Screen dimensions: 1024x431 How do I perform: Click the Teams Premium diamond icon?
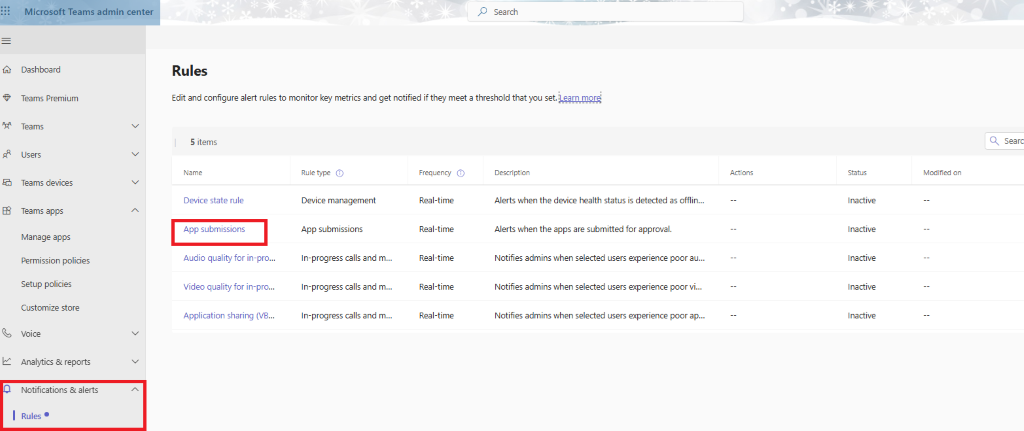(7, 98)
